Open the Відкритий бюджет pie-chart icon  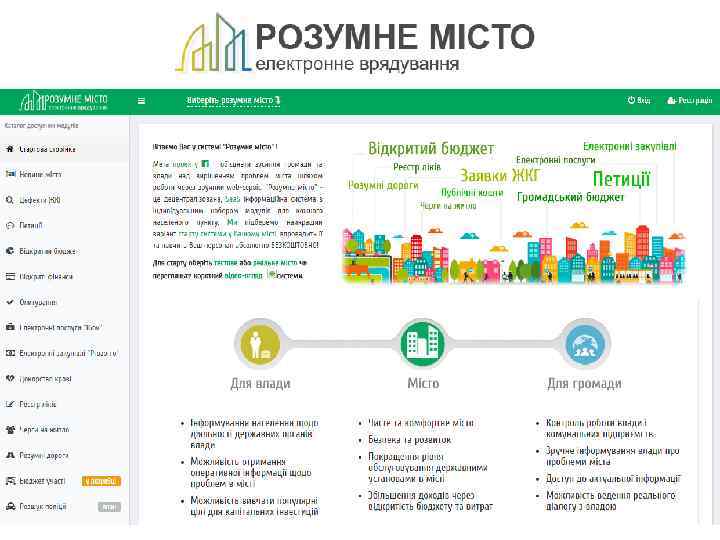(x=10, y=251)
